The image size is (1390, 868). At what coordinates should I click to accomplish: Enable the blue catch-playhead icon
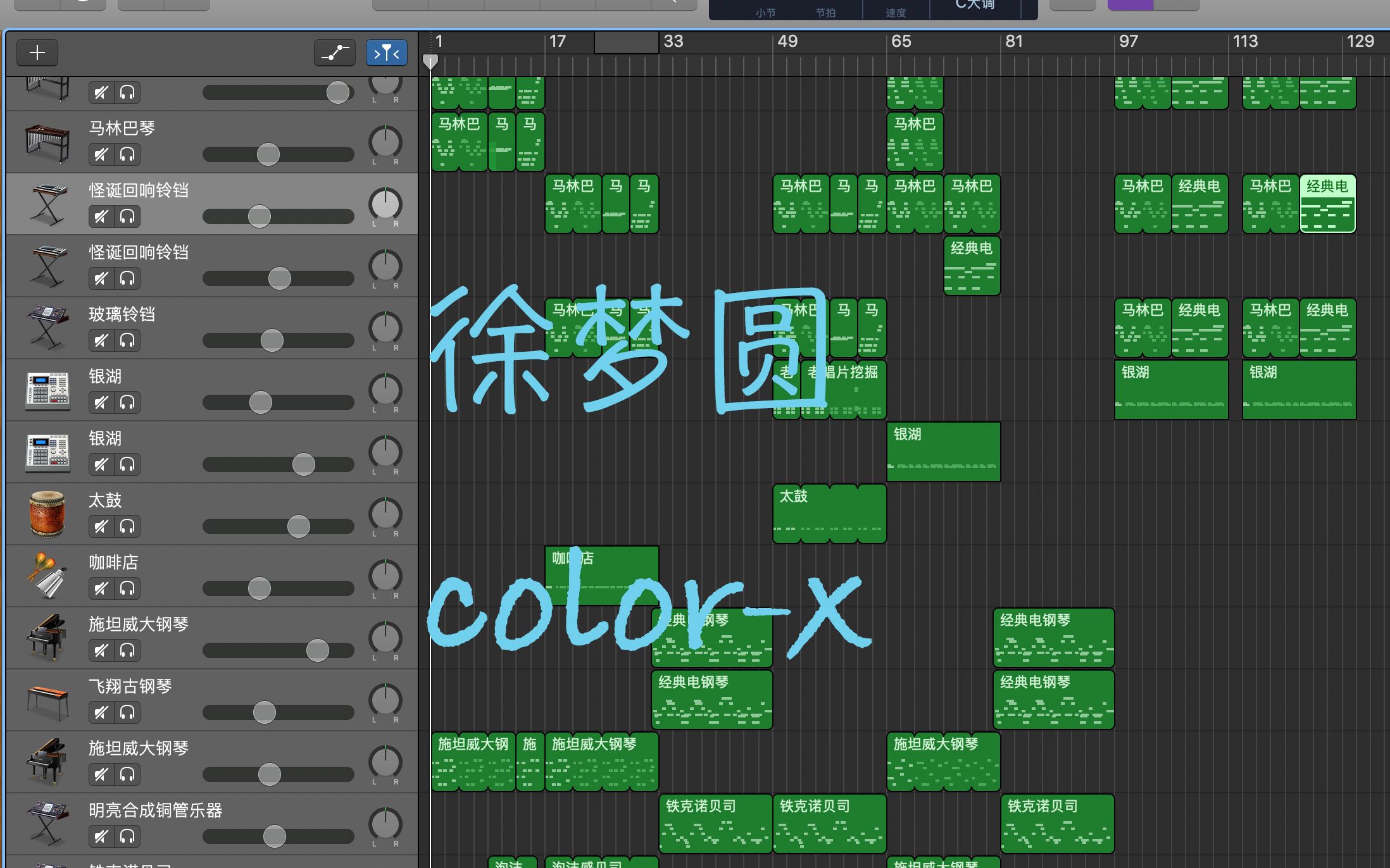click(x=386, y=53)
